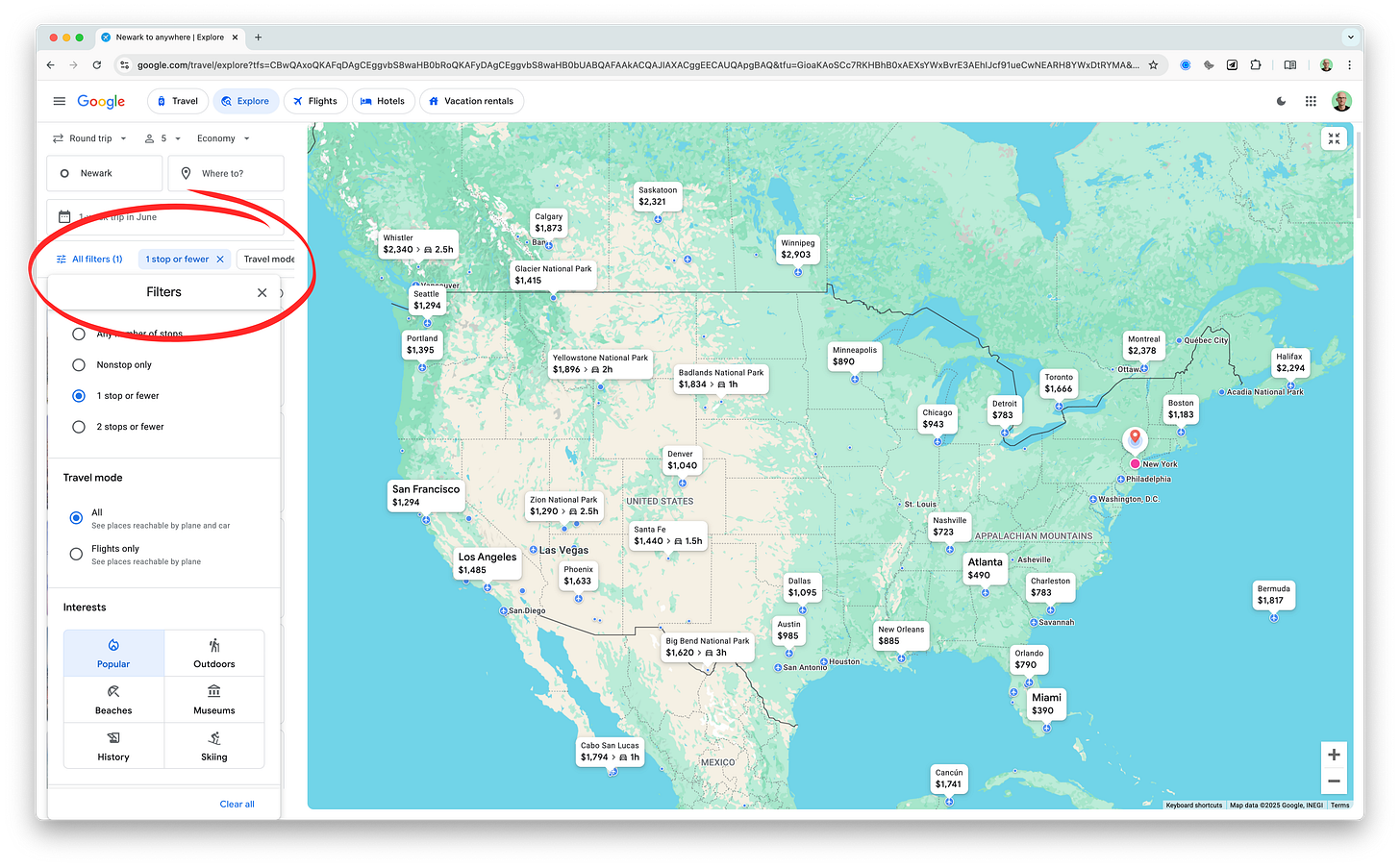Image resolution: width=1400 pixels, height=868 pixels.
Task: Open the Google main menu hamburger icon
Action: tap(60, 101)
